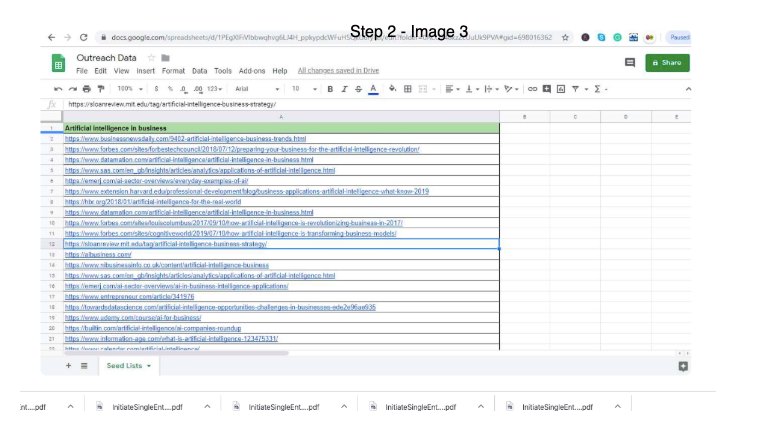Bookmark this page with star icon

click(565, 37)
